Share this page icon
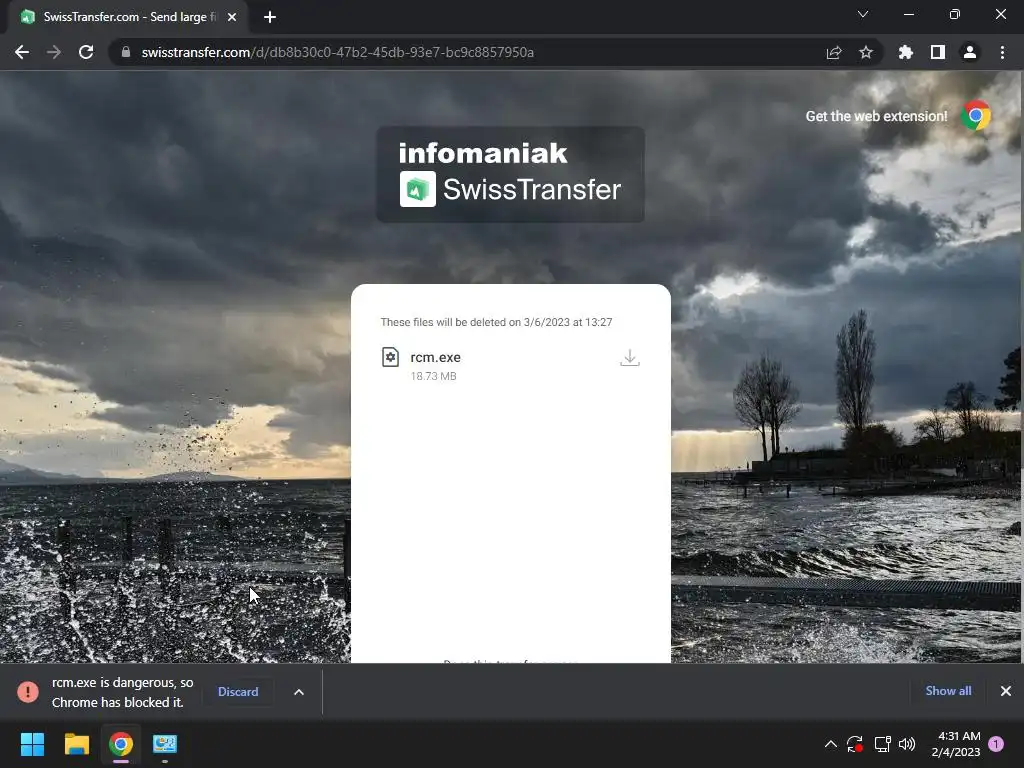 pos(834,52)
